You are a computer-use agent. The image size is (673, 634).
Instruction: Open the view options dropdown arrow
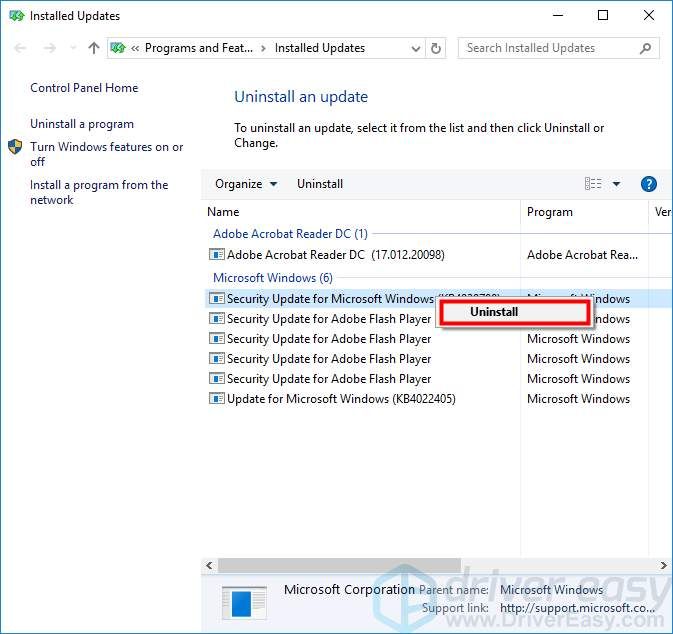616,184
